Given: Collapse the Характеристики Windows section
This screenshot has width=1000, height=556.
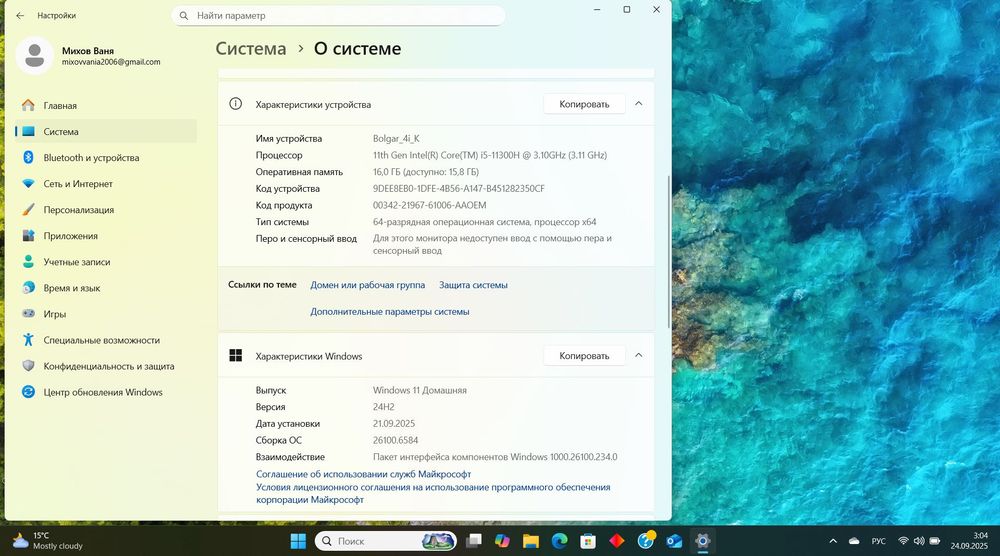Looking at the screenshot, I should (x=638, y=356).
